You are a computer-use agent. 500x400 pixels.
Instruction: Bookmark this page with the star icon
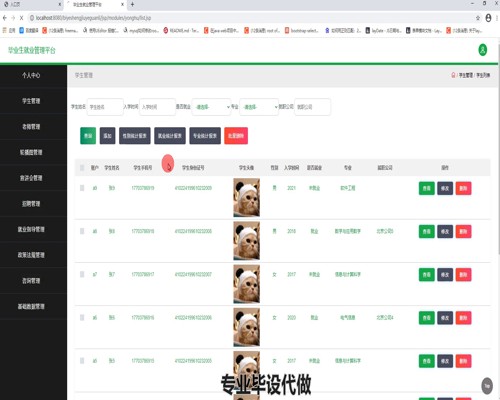click(478, 18)
